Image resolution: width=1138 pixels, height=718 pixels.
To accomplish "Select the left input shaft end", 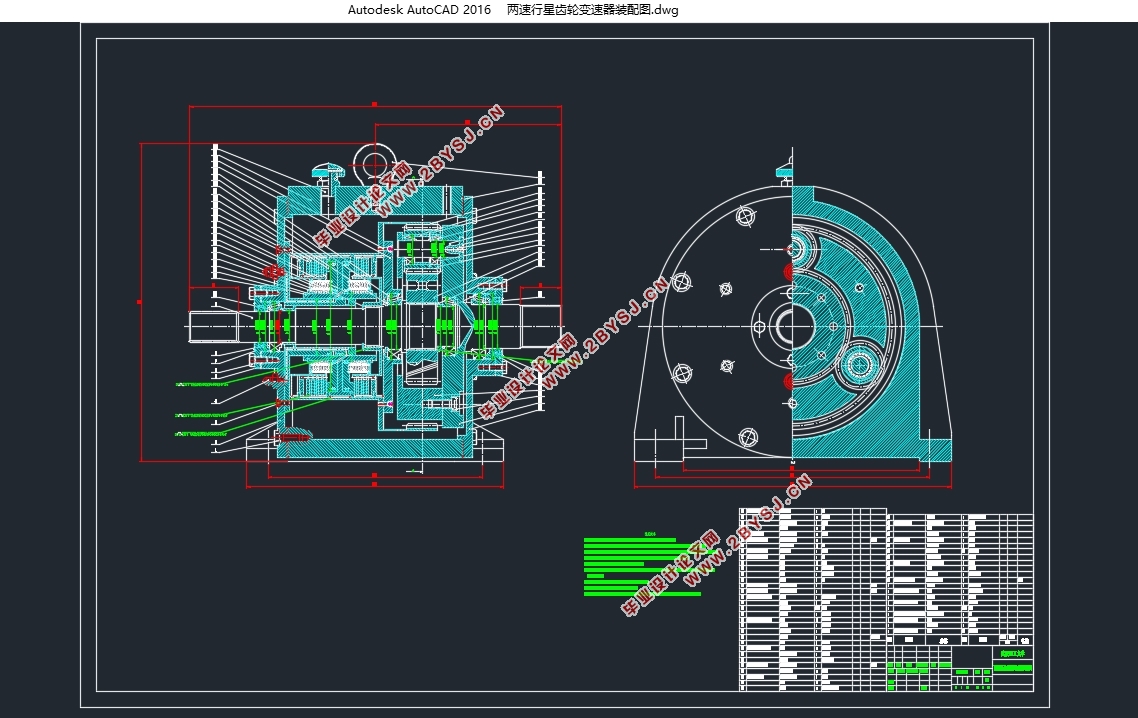I will 213,326.
